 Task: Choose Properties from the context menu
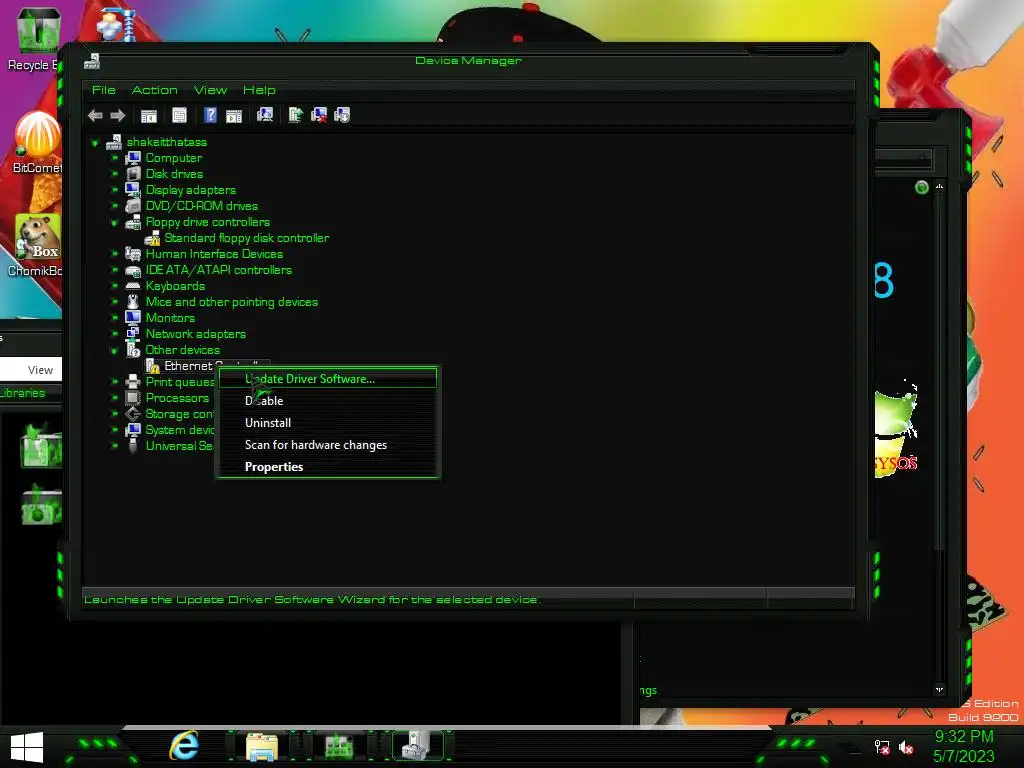click(328, 467)
